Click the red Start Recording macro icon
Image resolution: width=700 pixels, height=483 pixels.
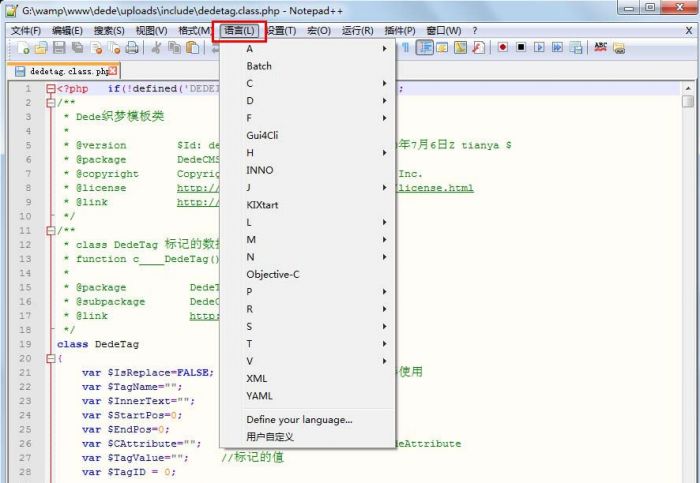point(503,47)
